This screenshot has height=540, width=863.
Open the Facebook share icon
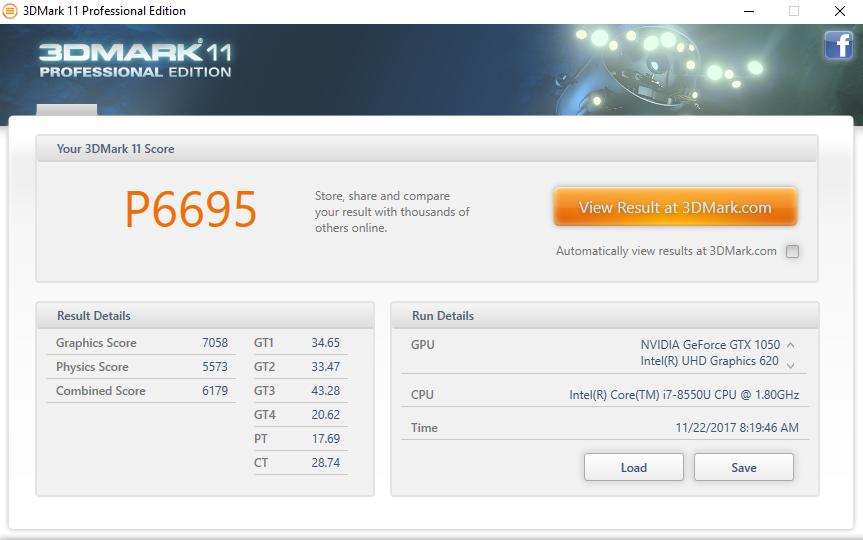838,45
